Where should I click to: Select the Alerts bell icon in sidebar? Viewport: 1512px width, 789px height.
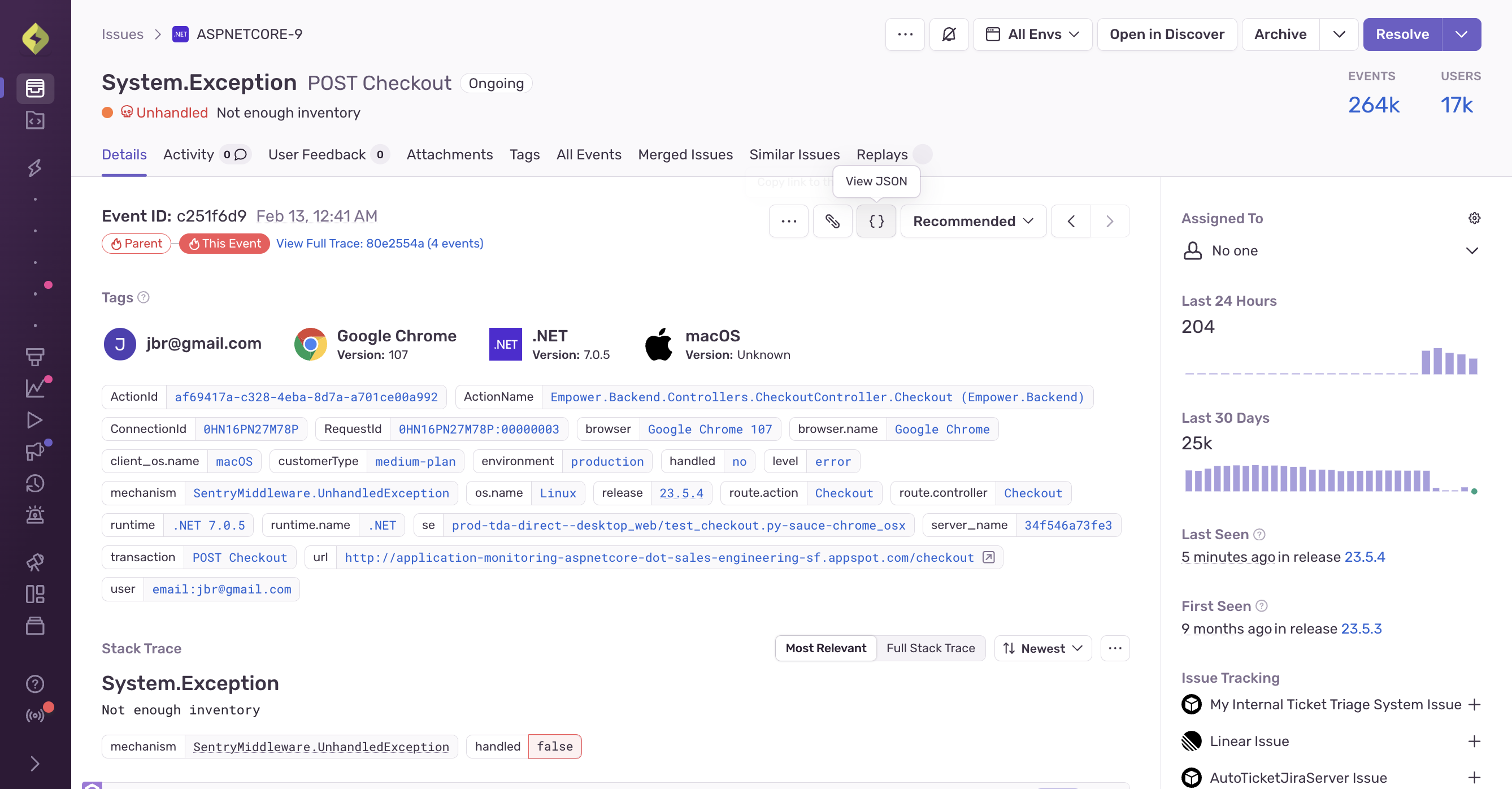(34, 516)
